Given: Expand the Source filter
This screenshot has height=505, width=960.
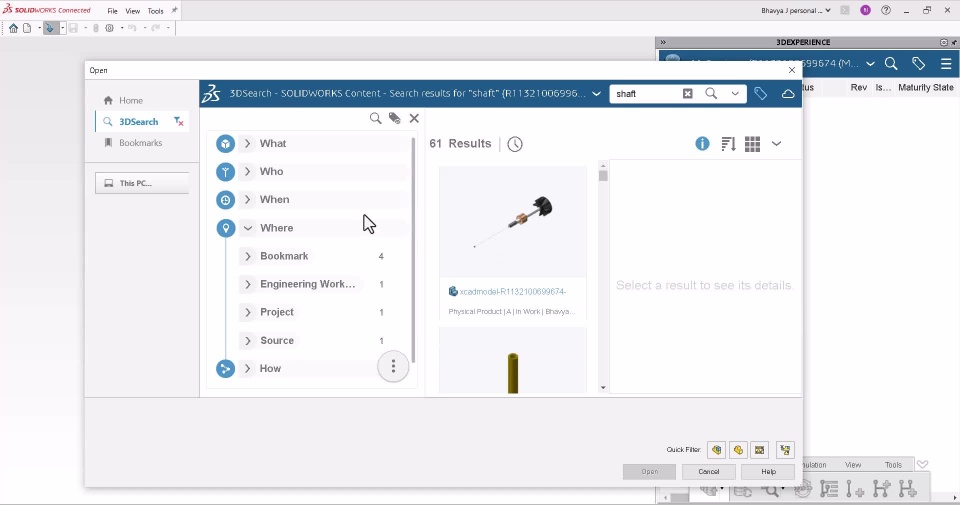Looking at the screenshot, I should [x=247, y=340].
